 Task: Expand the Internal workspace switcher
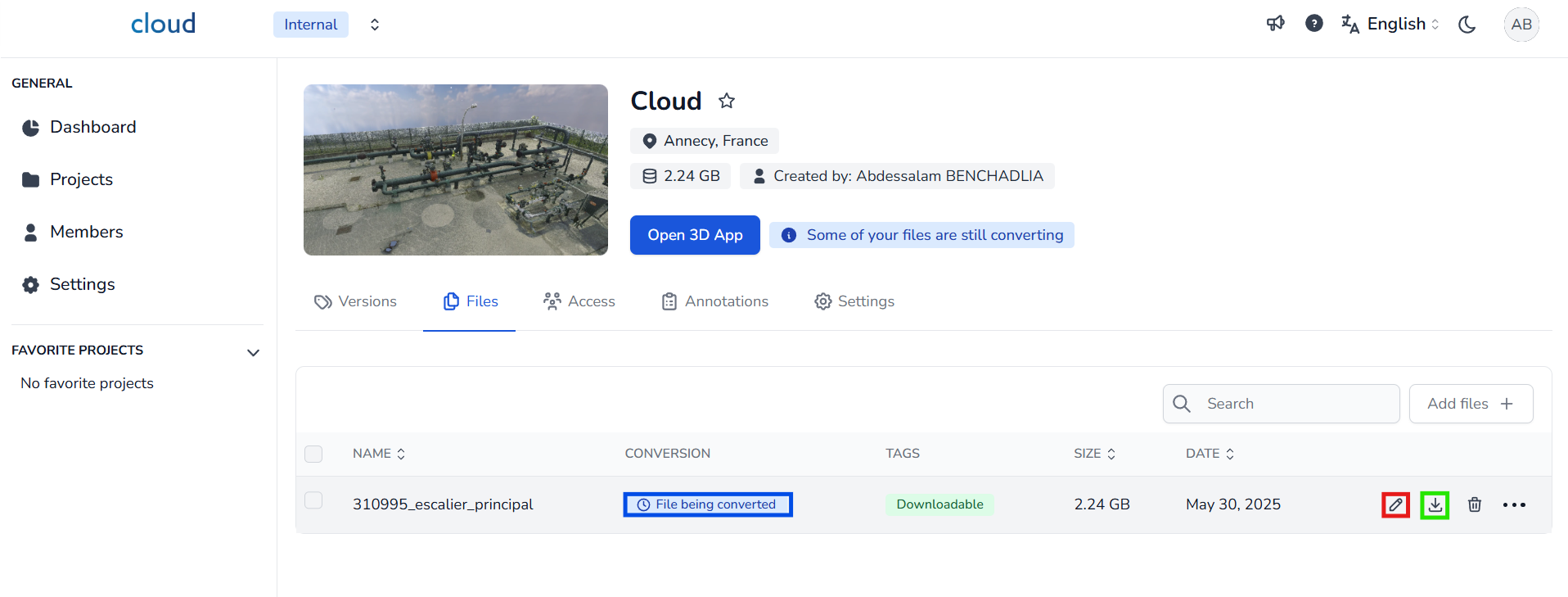pos(374,25)
